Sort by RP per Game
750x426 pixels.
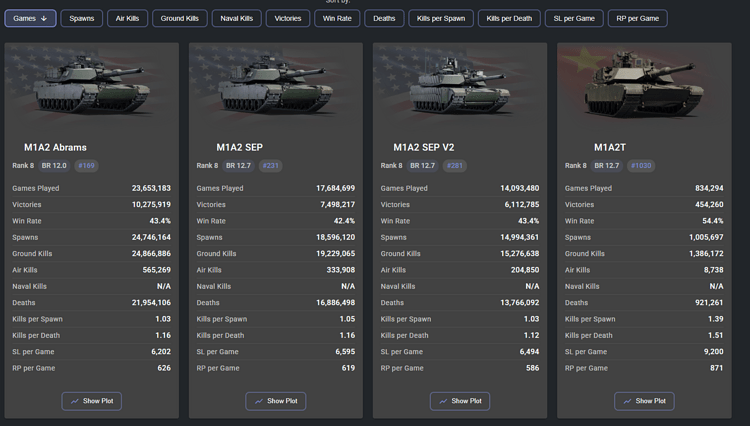637,18
